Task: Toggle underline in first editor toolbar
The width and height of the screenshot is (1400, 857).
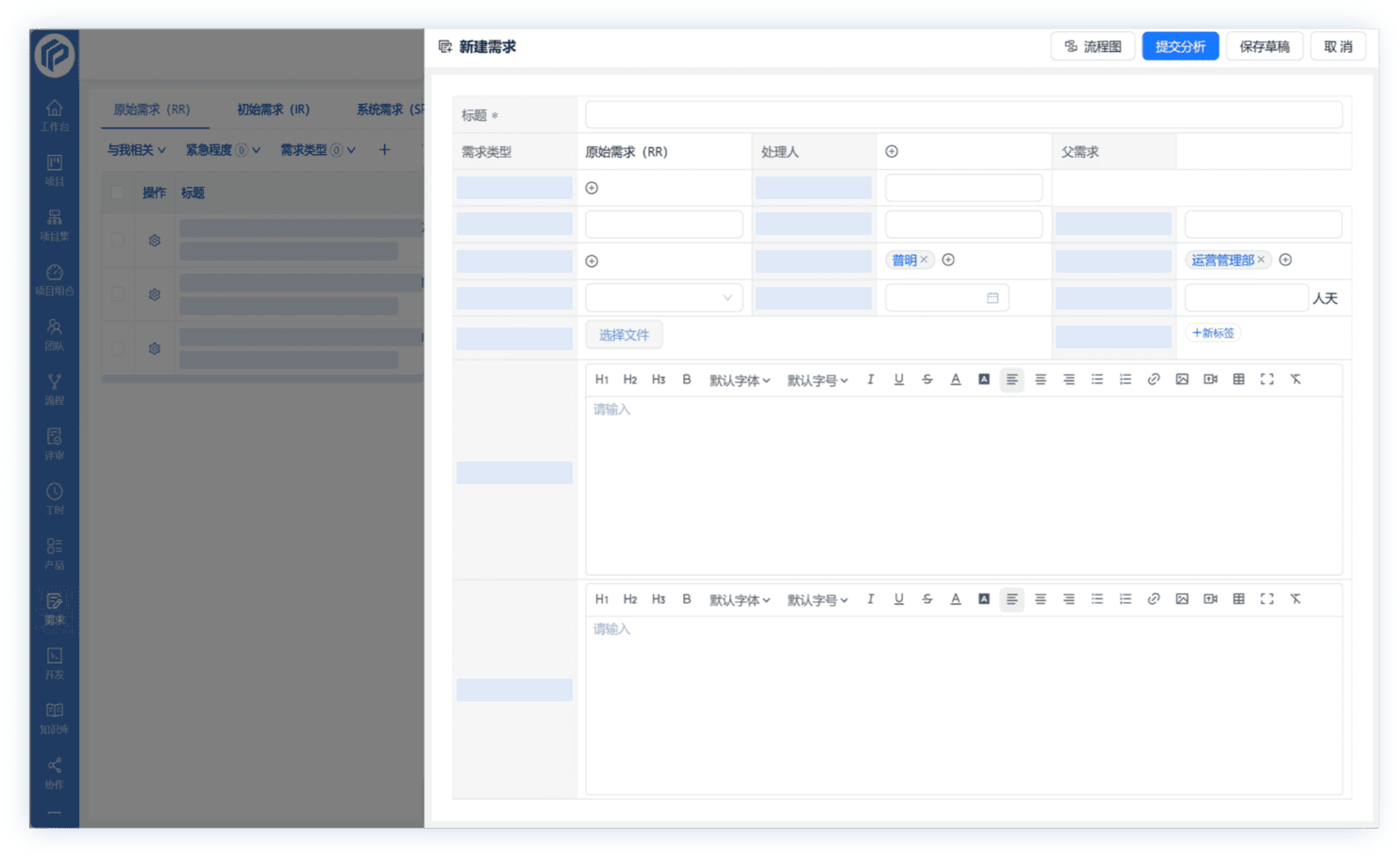Action: point(898,379)
